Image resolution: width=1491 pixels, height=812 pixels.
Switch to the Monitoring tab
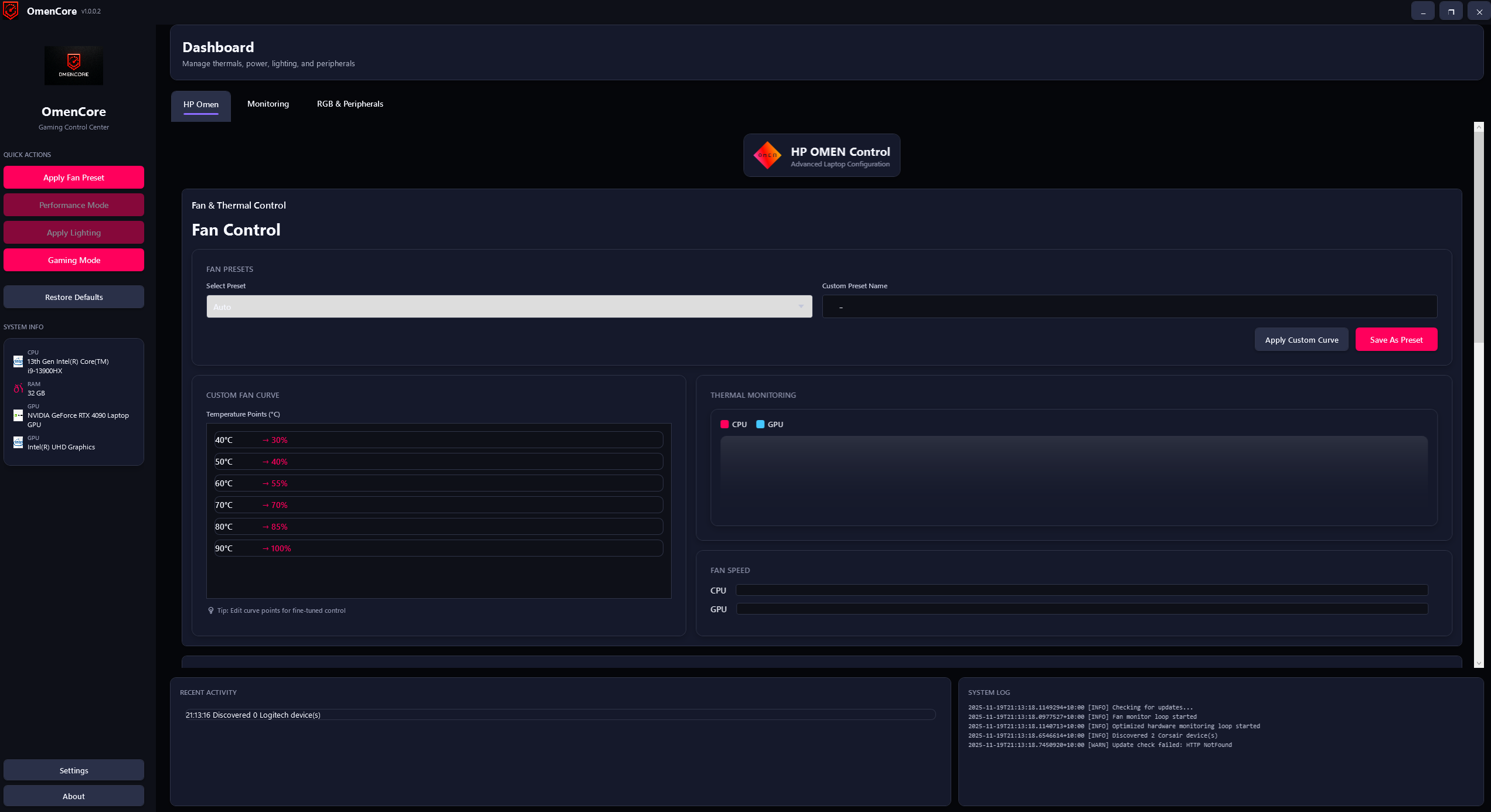pyautogui.click(x=268, y=104)
